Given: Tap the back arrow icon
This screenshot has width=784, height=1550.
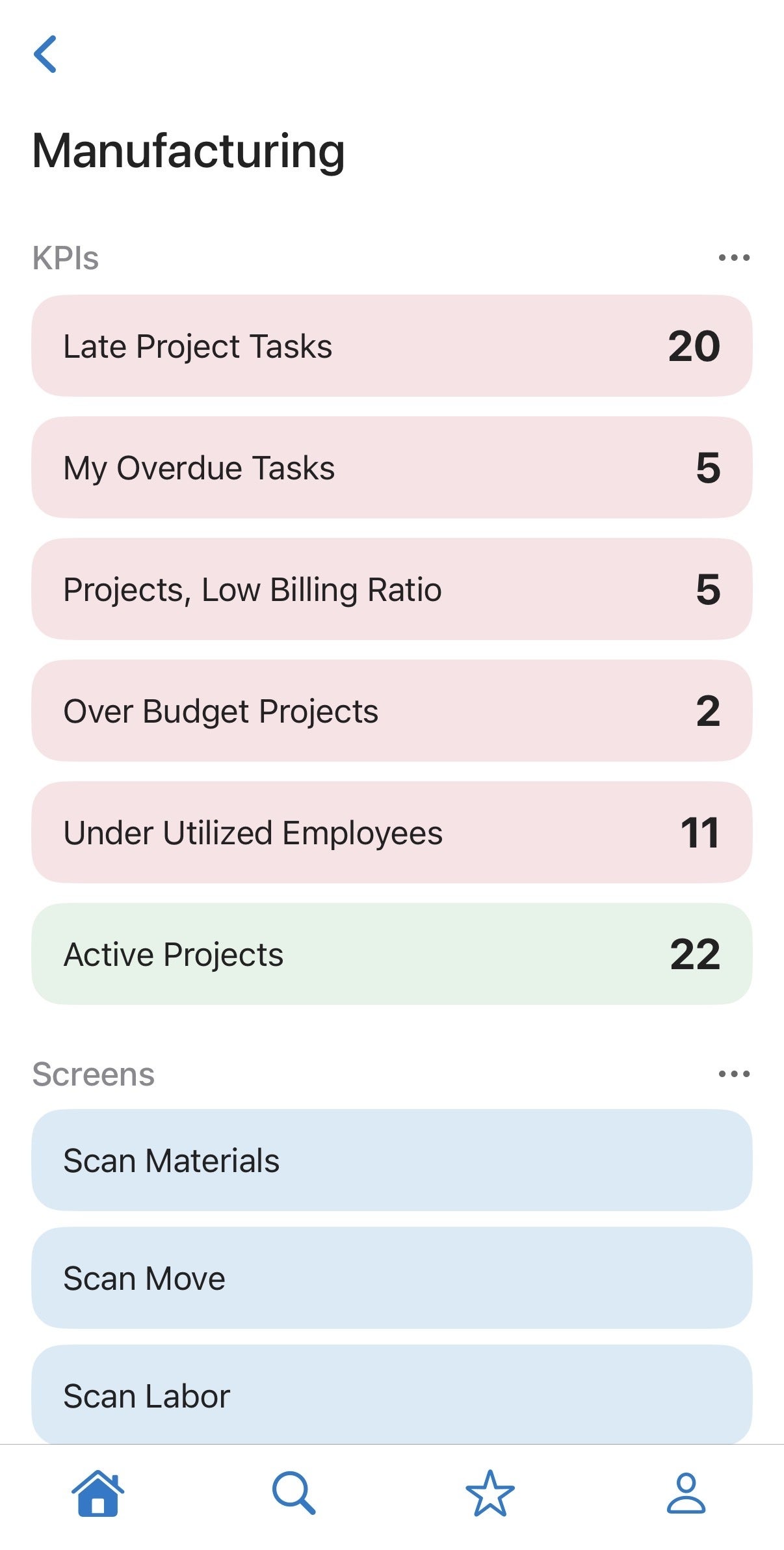Looking at the screenshot, I should click(46, 54).
